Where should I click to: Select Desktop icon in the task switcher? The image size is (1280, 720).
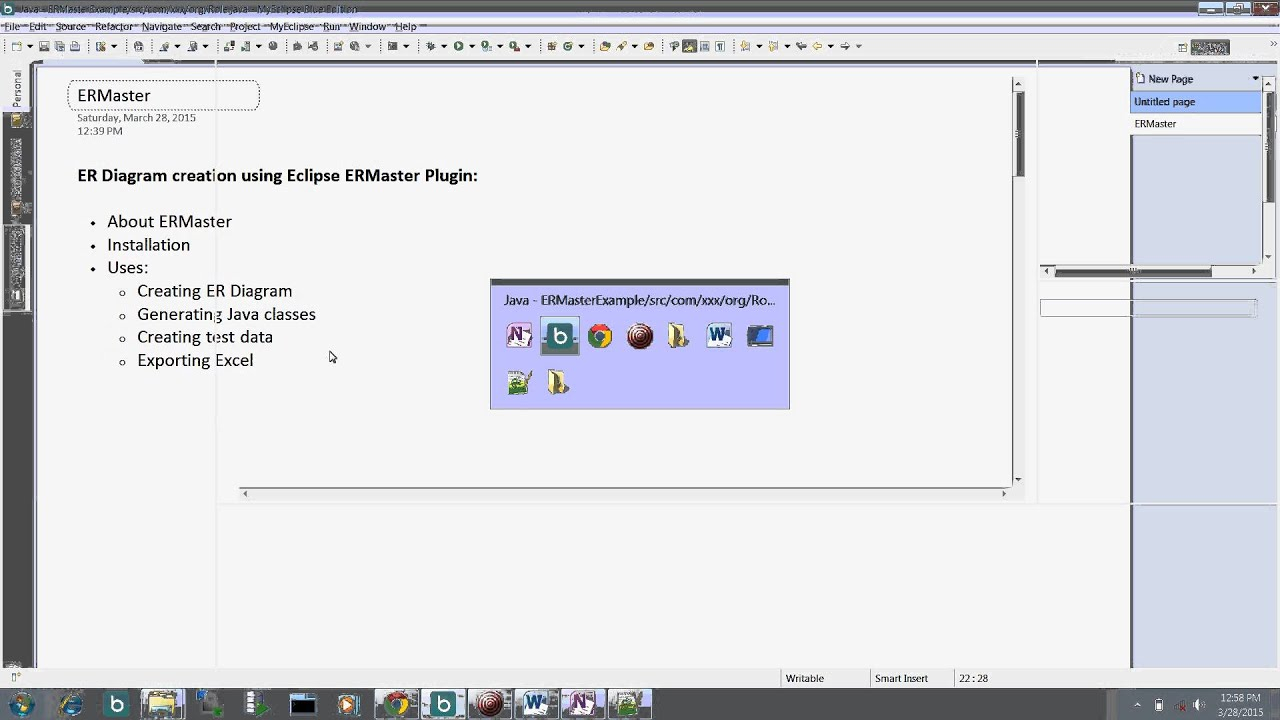point(760,336)
